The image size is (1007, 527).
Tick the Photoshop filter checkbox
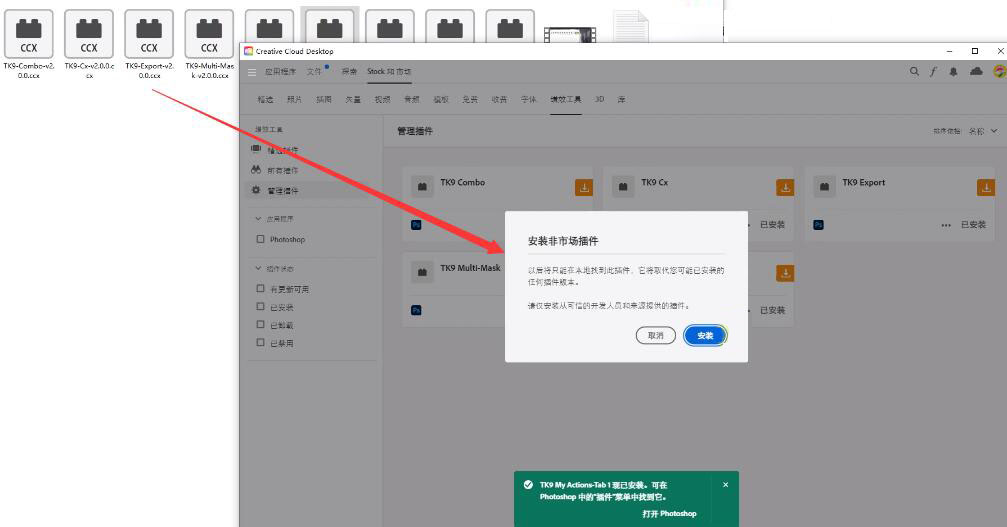click(260, 239)
